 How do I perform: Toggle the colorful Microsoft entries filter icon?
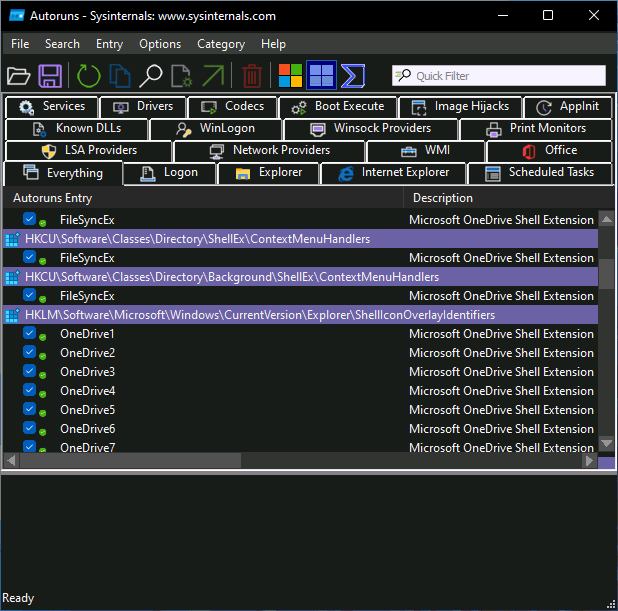[x=290, y=75]
